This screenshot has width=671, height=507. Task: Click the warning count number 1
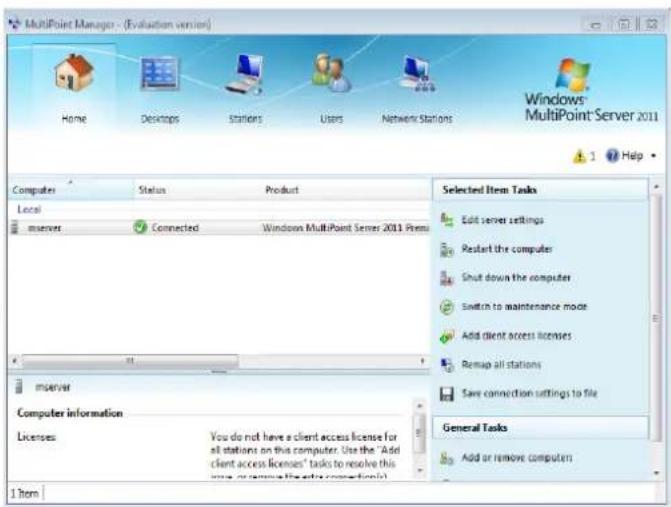[x=593, y=156]
